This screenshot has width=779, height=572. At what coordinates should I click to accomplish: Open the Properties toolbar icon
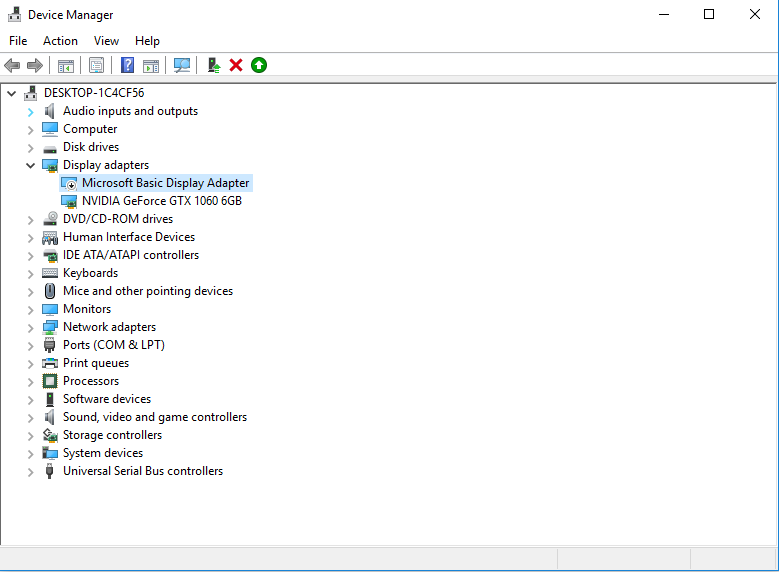point(96,65)
